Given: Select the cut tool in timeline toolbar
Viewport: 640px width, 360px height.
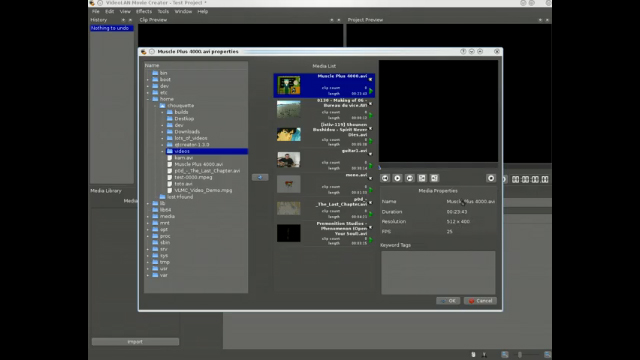Looking at the screenshot, I should [484, 355].
